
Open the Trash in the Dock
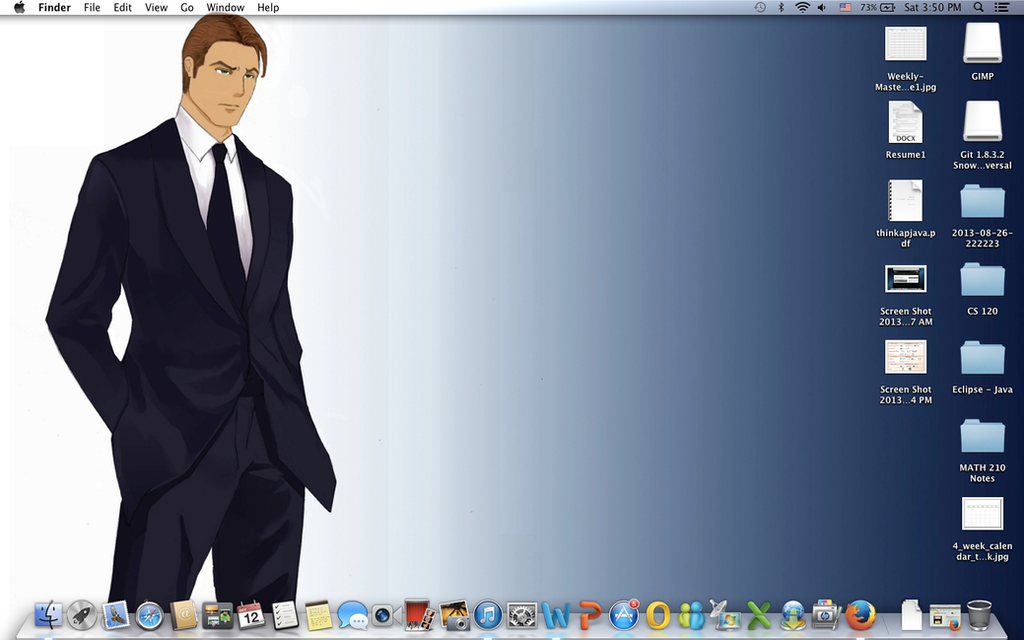(x=979, y=615)
